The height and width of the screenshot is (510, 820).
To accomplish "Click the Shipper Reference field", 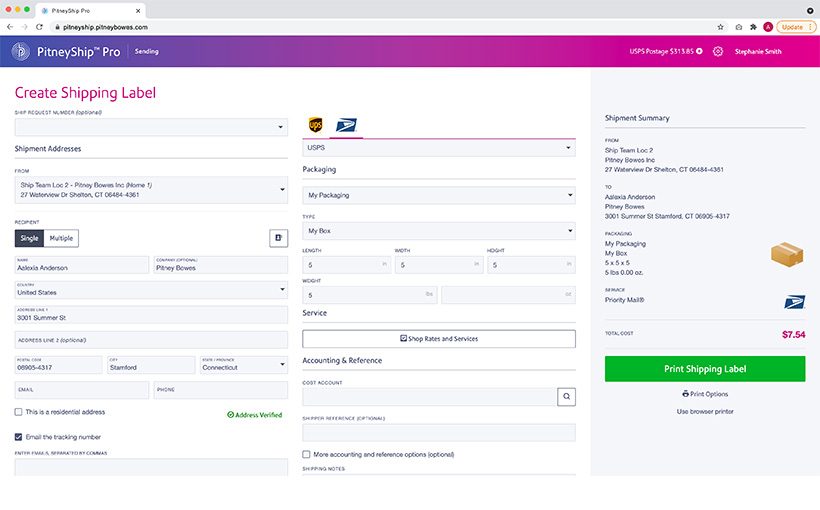I will (439, 433).
